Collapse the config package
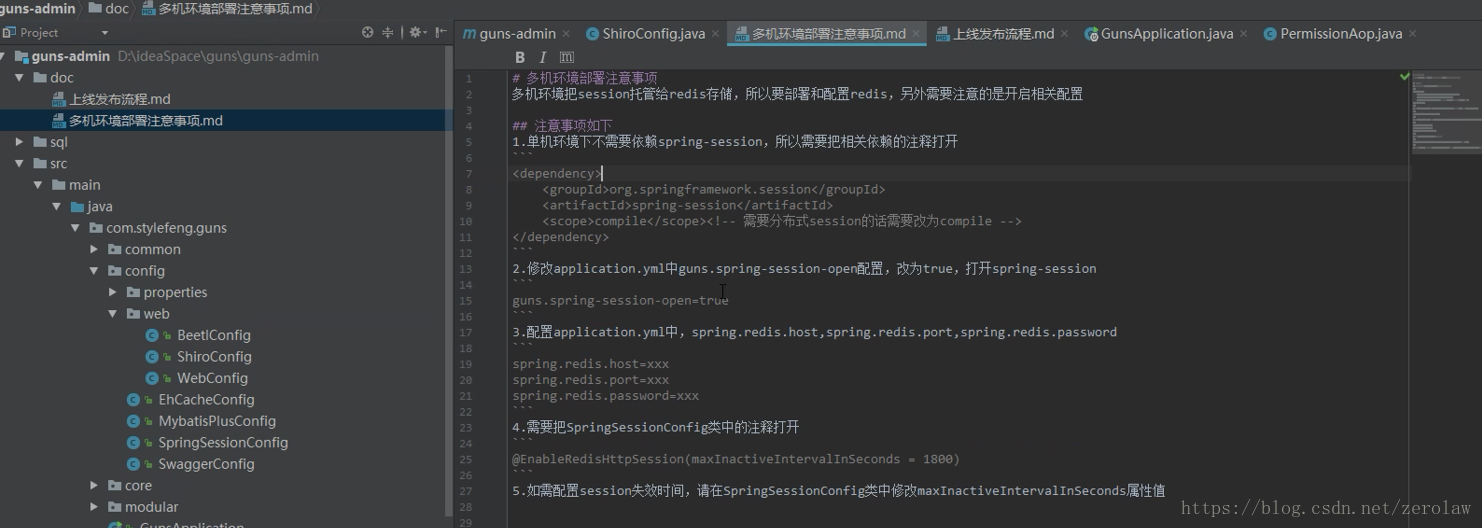The image size is (1482, 528). (94, 271)
